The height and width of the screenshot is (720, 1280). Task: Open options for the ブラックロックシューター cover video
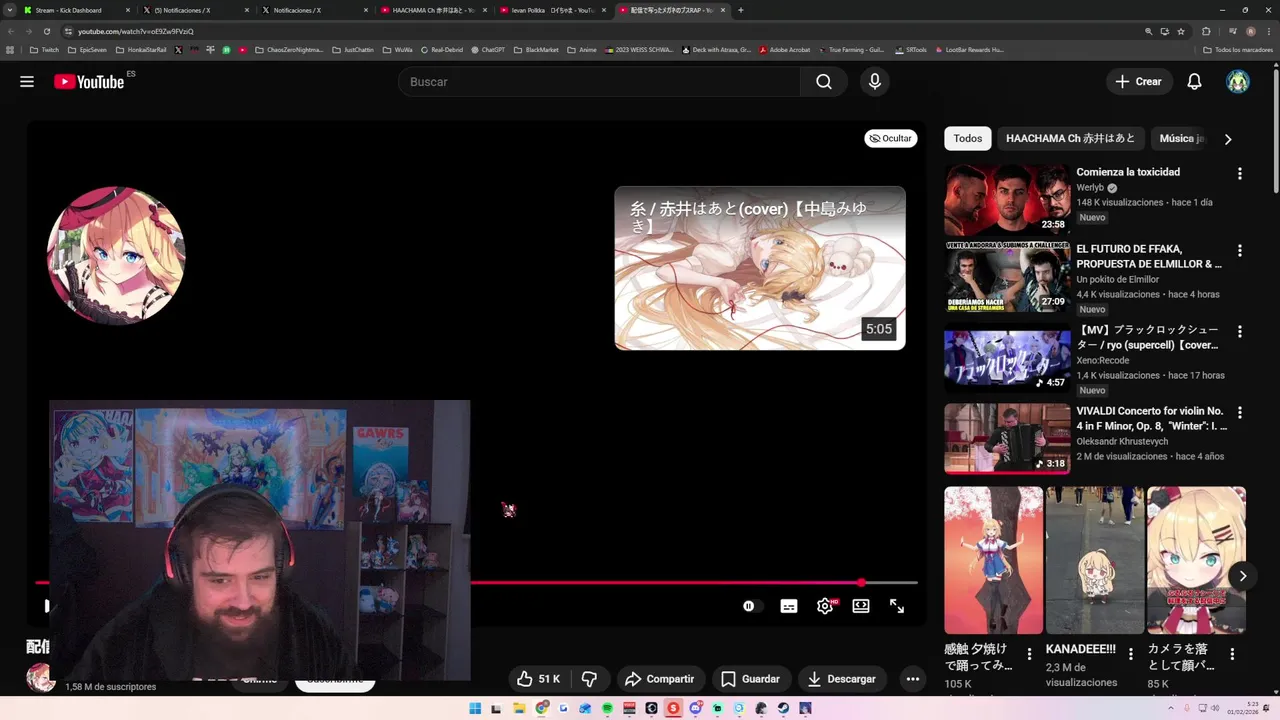(1240, 331)
